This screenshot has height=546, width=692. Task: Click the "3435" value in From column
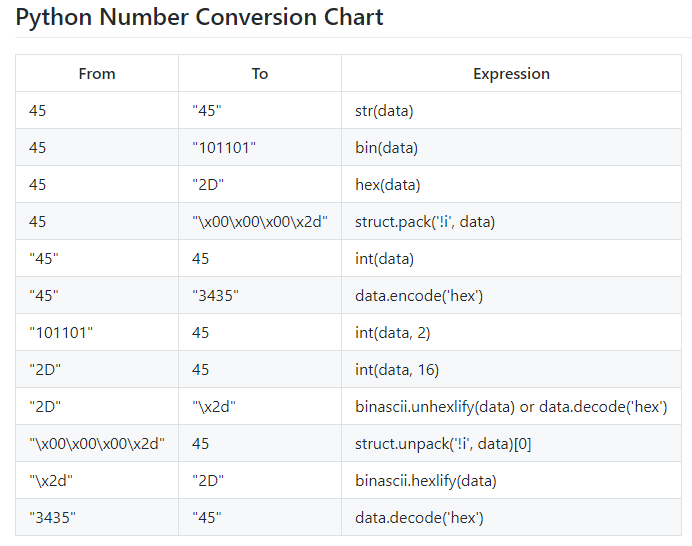coord(52,518)
